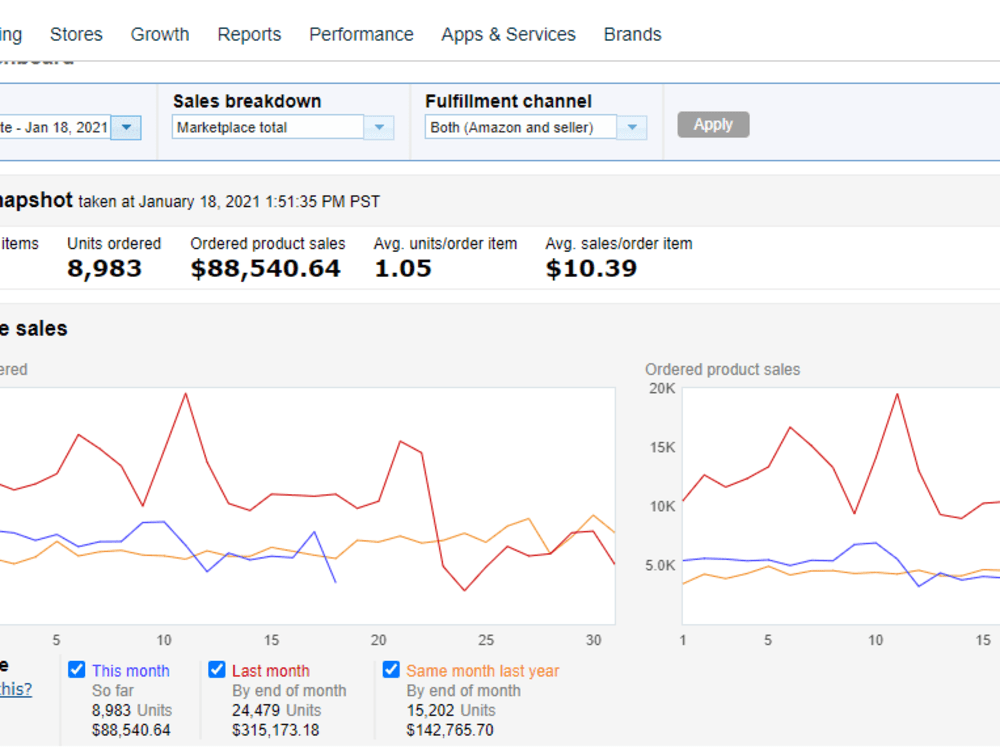The width and height of the screenshot is (1000, 750).
Task: Open the Fulfillment channel Both box
Action: 520,127
